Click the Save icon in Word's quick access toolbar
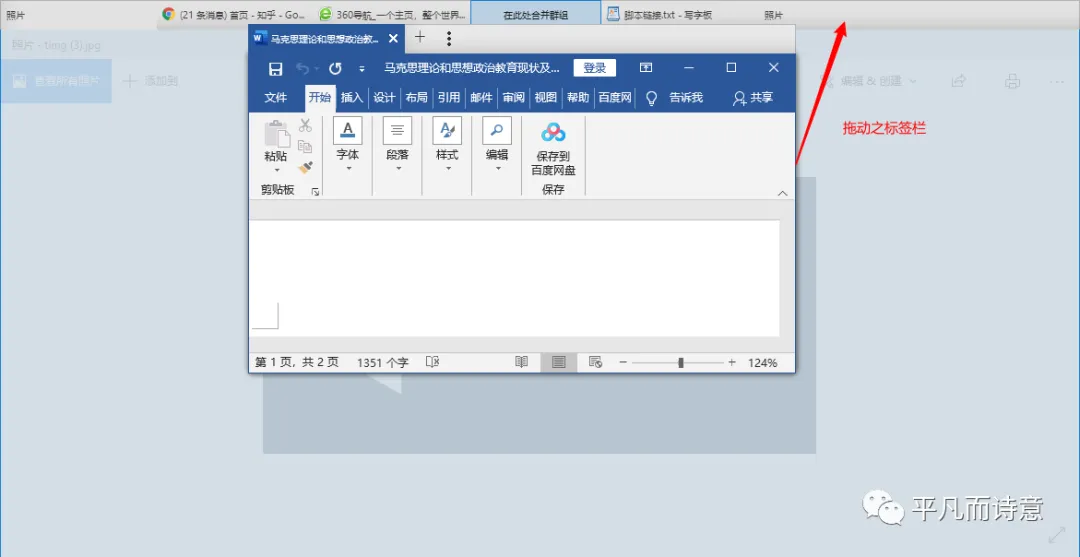 [x=276, y=68]
